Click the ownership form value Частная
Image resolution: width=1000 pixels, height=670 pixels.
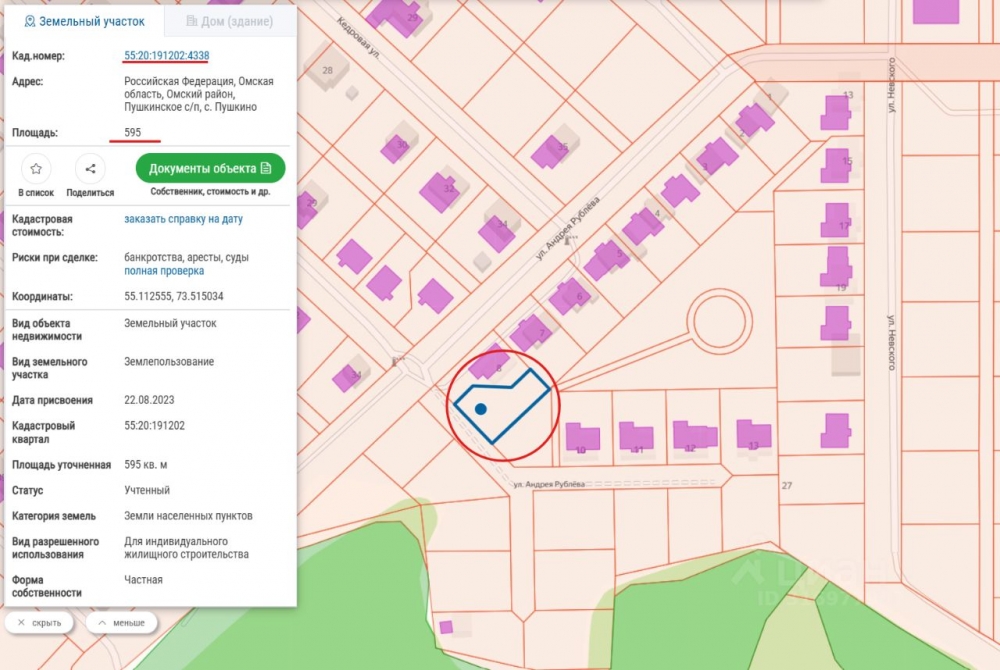143,579
